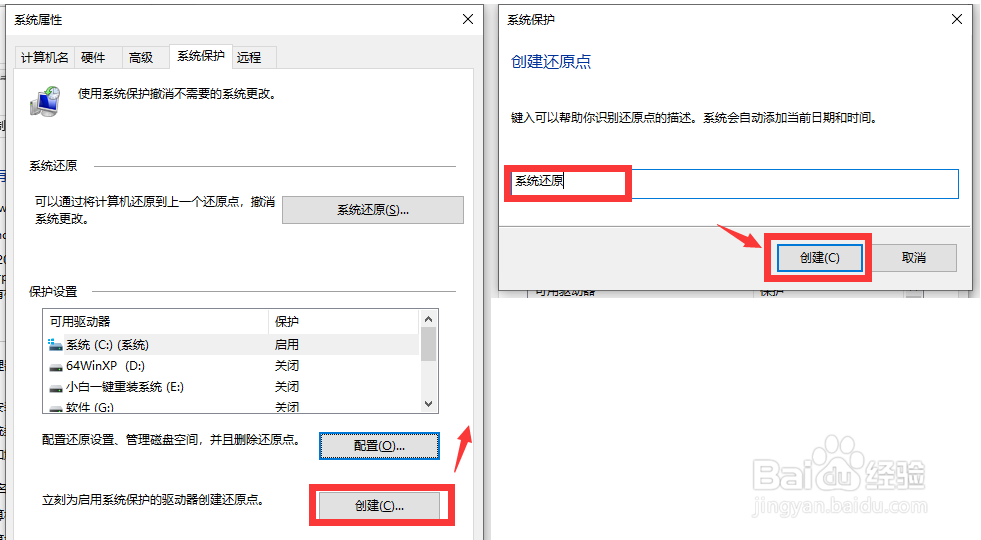This screenshot has height=540, width=981.
Task: Click the system C: drive icon
Action: click(x=56, y=345)
